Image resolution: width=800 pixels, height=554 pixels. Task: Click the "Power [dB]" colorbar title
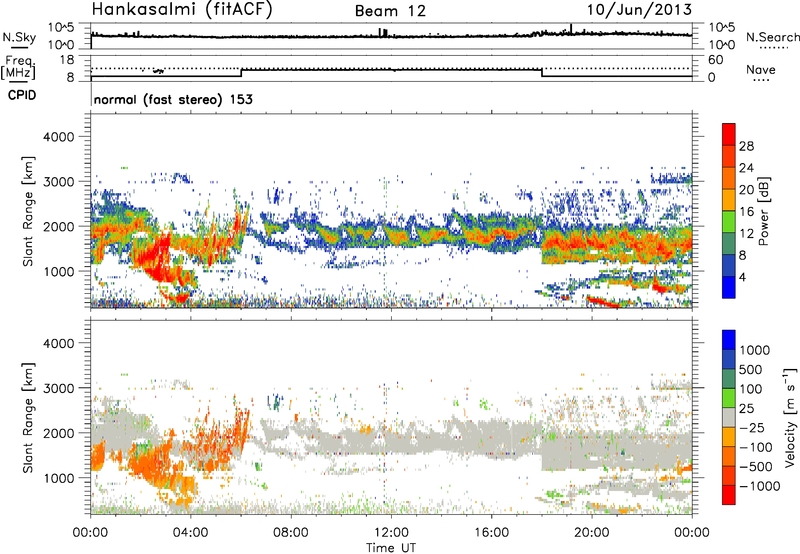(764, 211)
